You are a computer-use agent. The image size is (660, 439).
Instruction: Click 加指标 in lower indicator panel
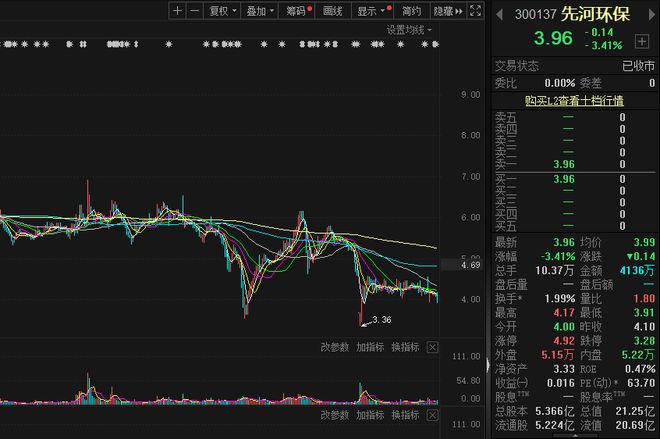[x=370, y=415]
